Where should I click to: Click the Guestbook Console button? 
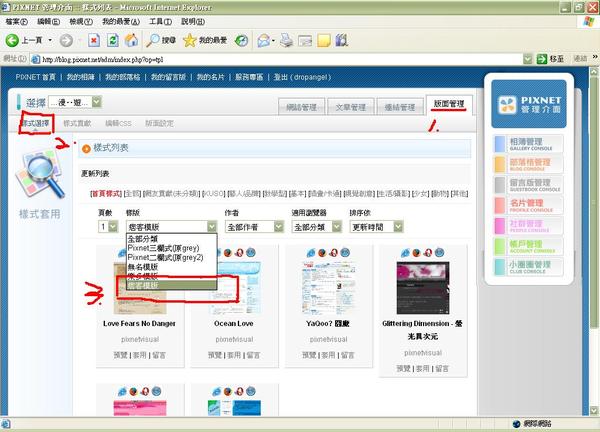pyautogui.click(x=528, y=185)
